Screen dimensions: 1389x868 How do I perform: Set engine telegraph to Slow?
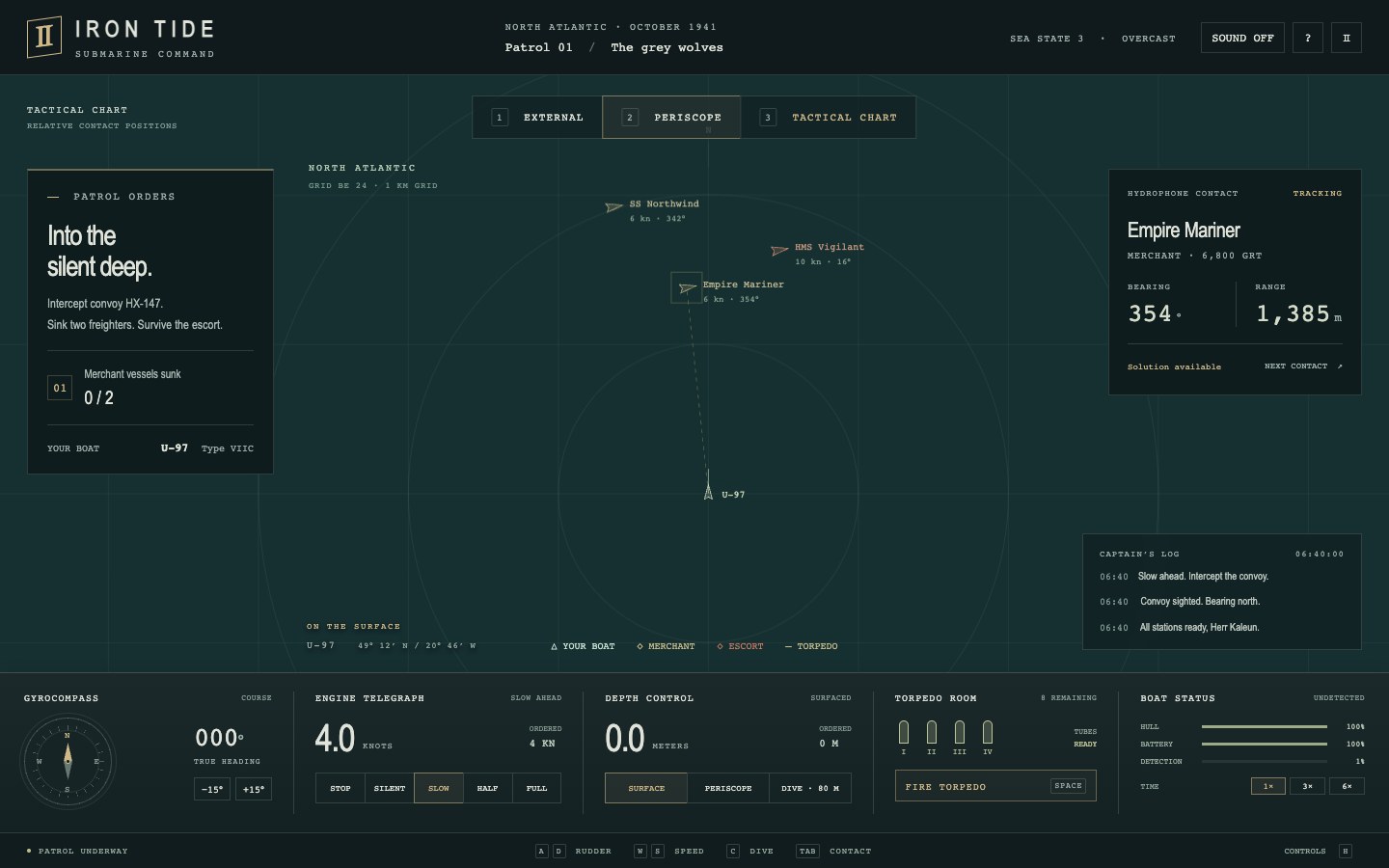pos(439,788)
